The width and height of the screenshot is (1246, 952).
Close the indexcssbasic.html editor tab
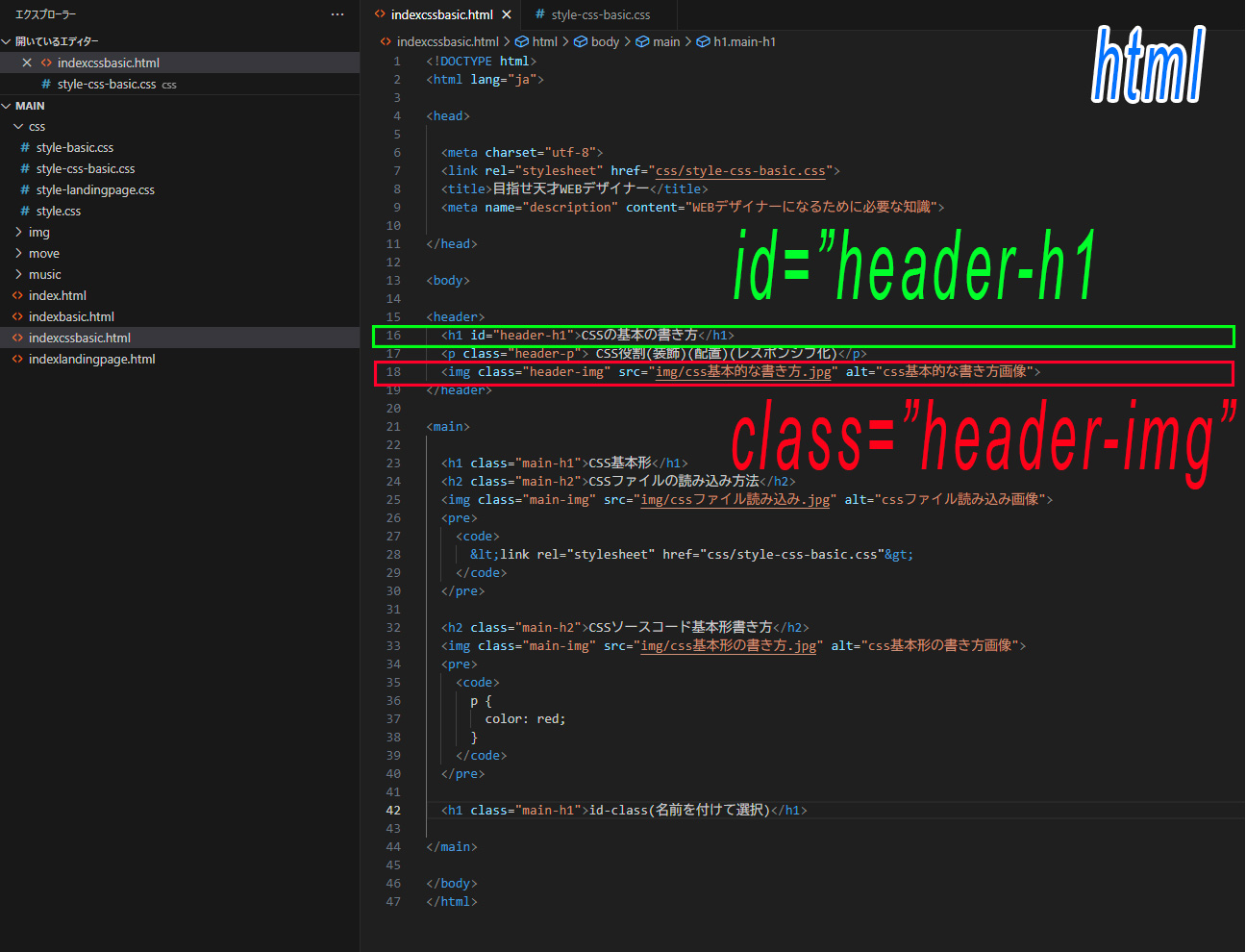click(507, 14)
